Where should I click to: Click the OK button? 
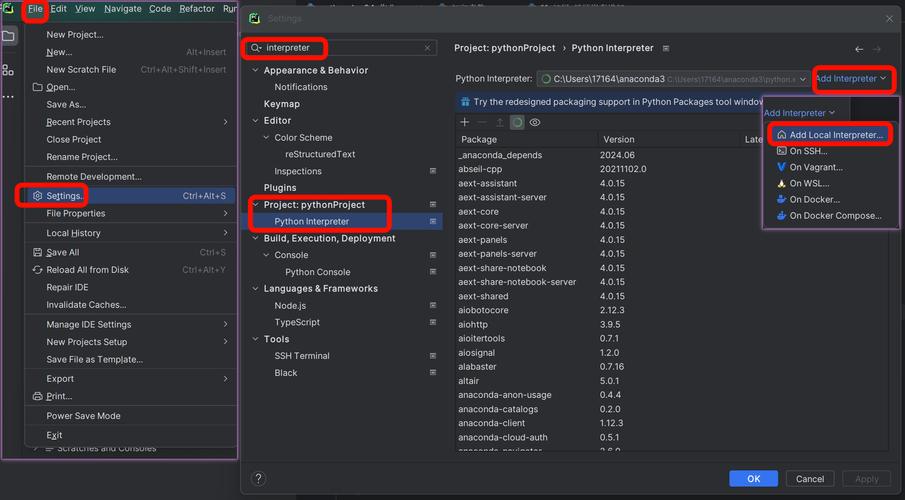tap(753, 479)
